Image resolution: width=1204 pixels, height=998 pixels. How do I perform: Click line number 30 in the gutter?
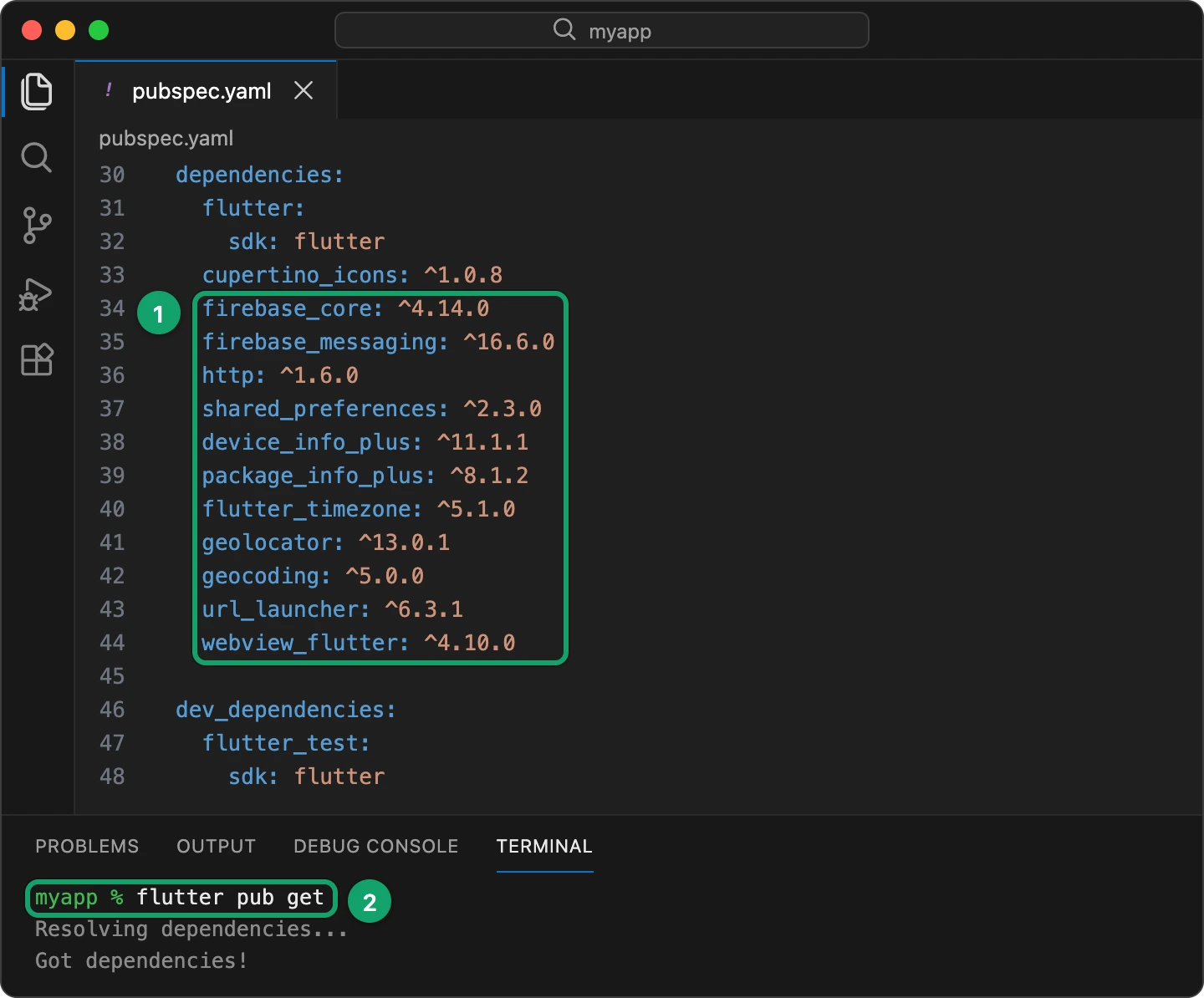pos(112,175)
